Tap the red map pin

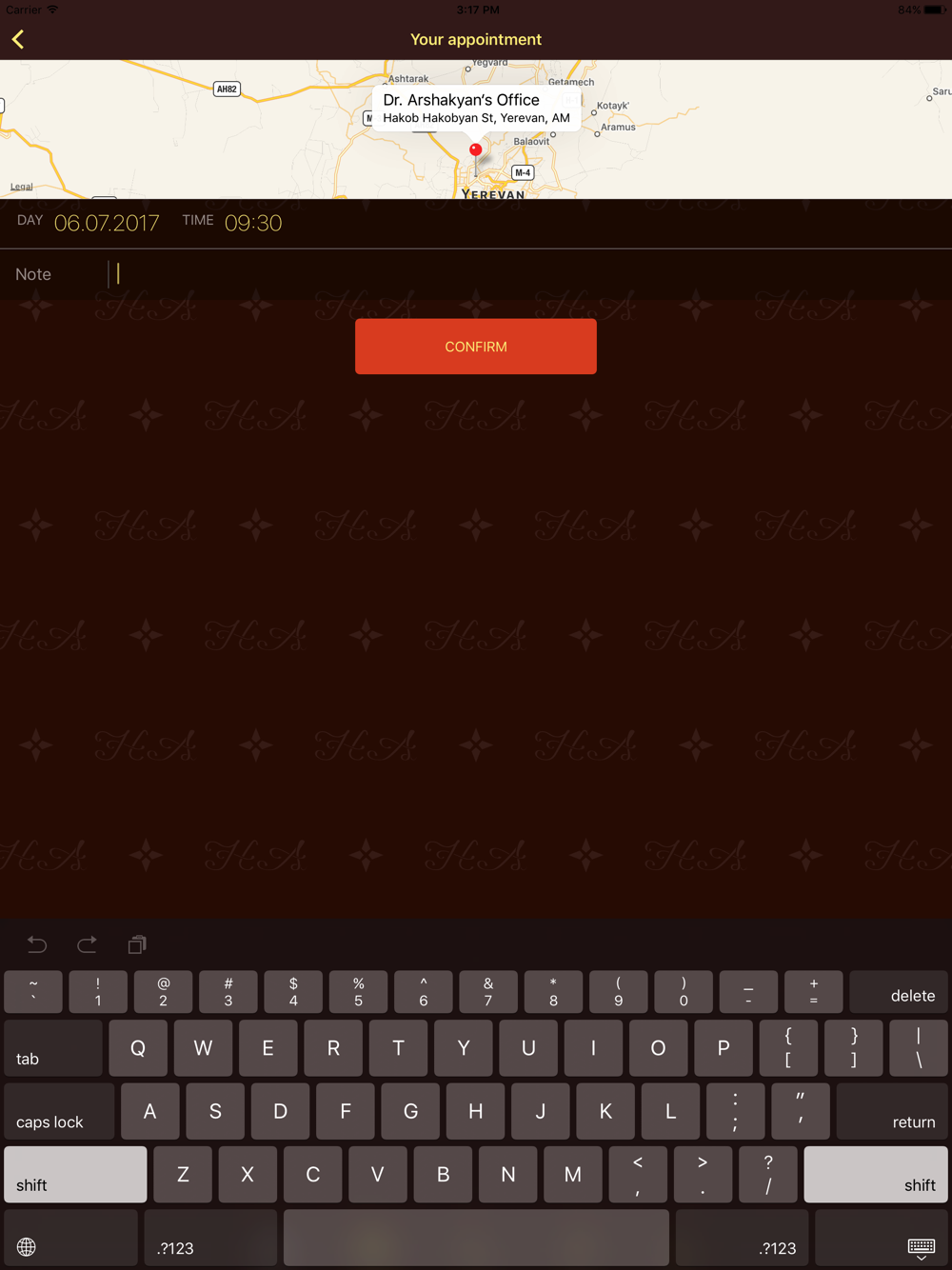tap(475, 152)
